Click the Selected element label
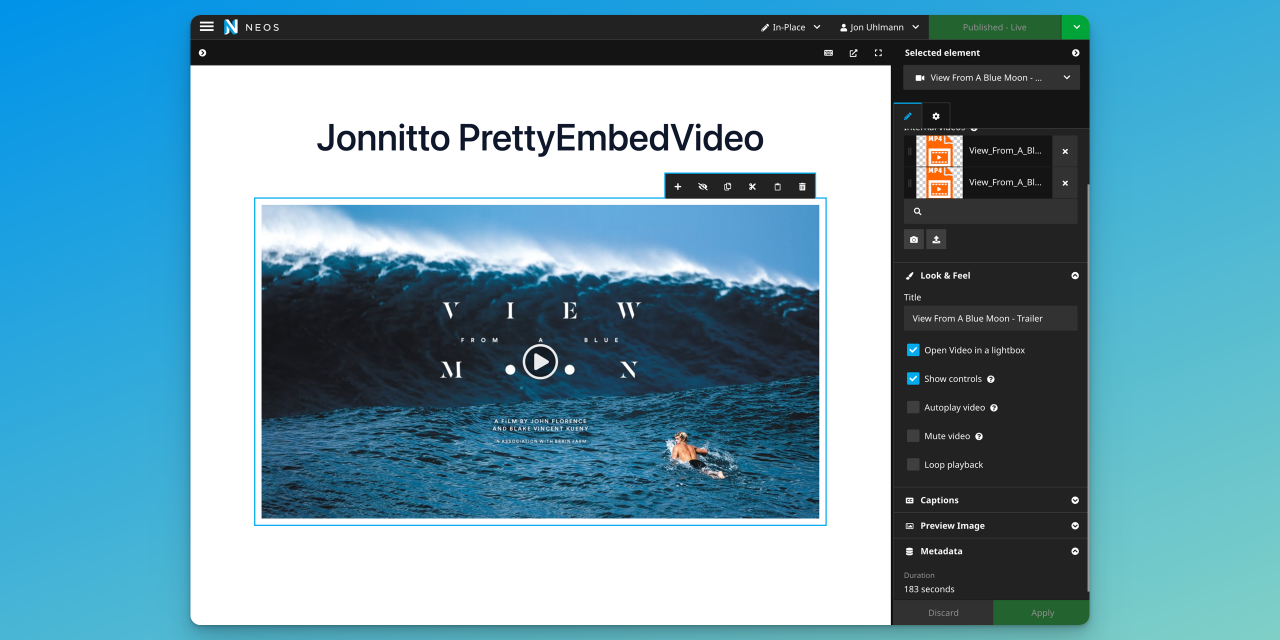The image size is (1280, 640). (942, 53)
